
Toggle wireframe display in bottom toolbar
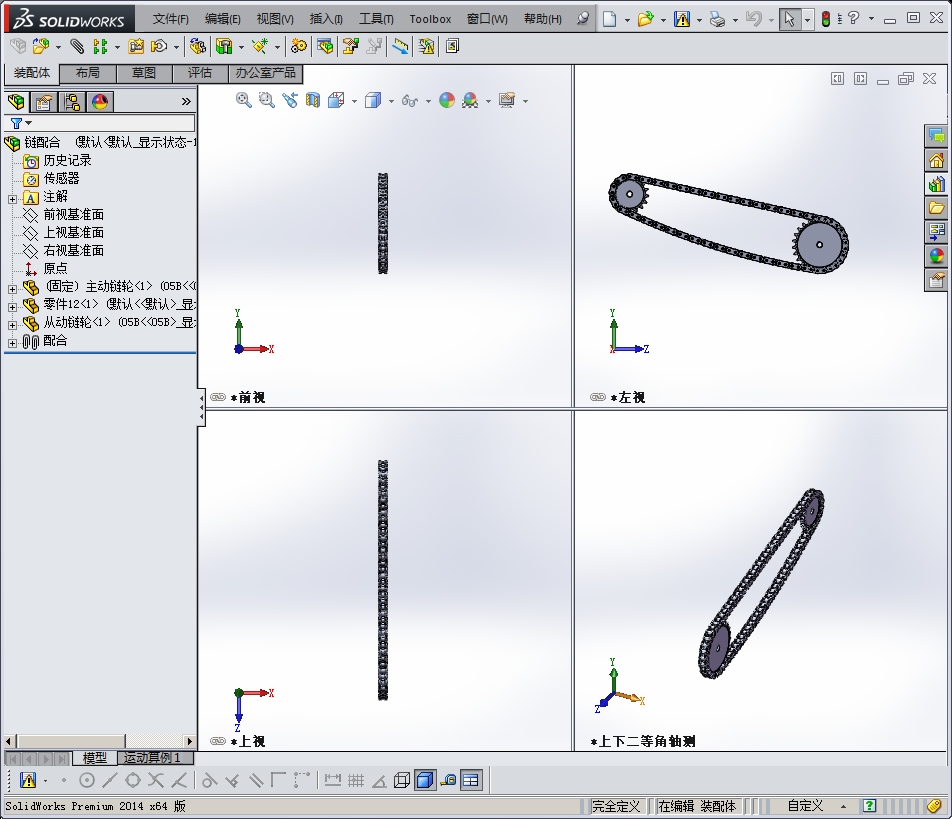[x=402, y=780]
